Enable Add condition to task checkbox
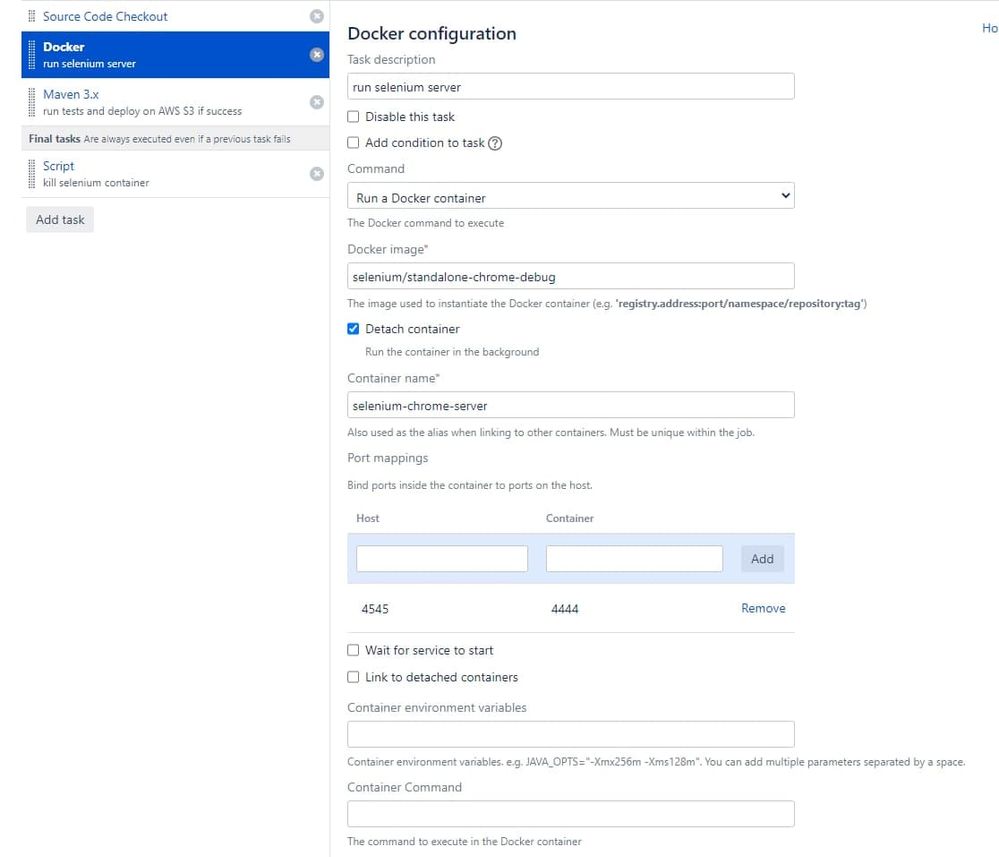The height and width of the screenshot is (857, 999). pos(353,143)
